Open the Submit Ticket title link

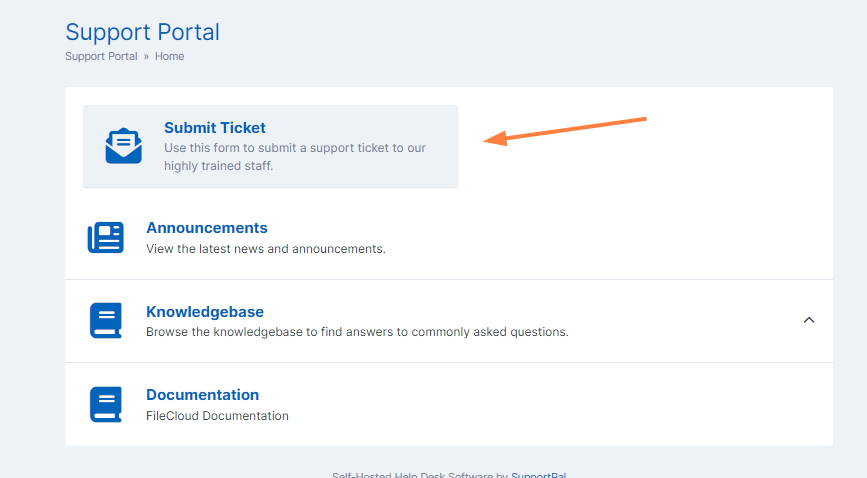[214, 128]
